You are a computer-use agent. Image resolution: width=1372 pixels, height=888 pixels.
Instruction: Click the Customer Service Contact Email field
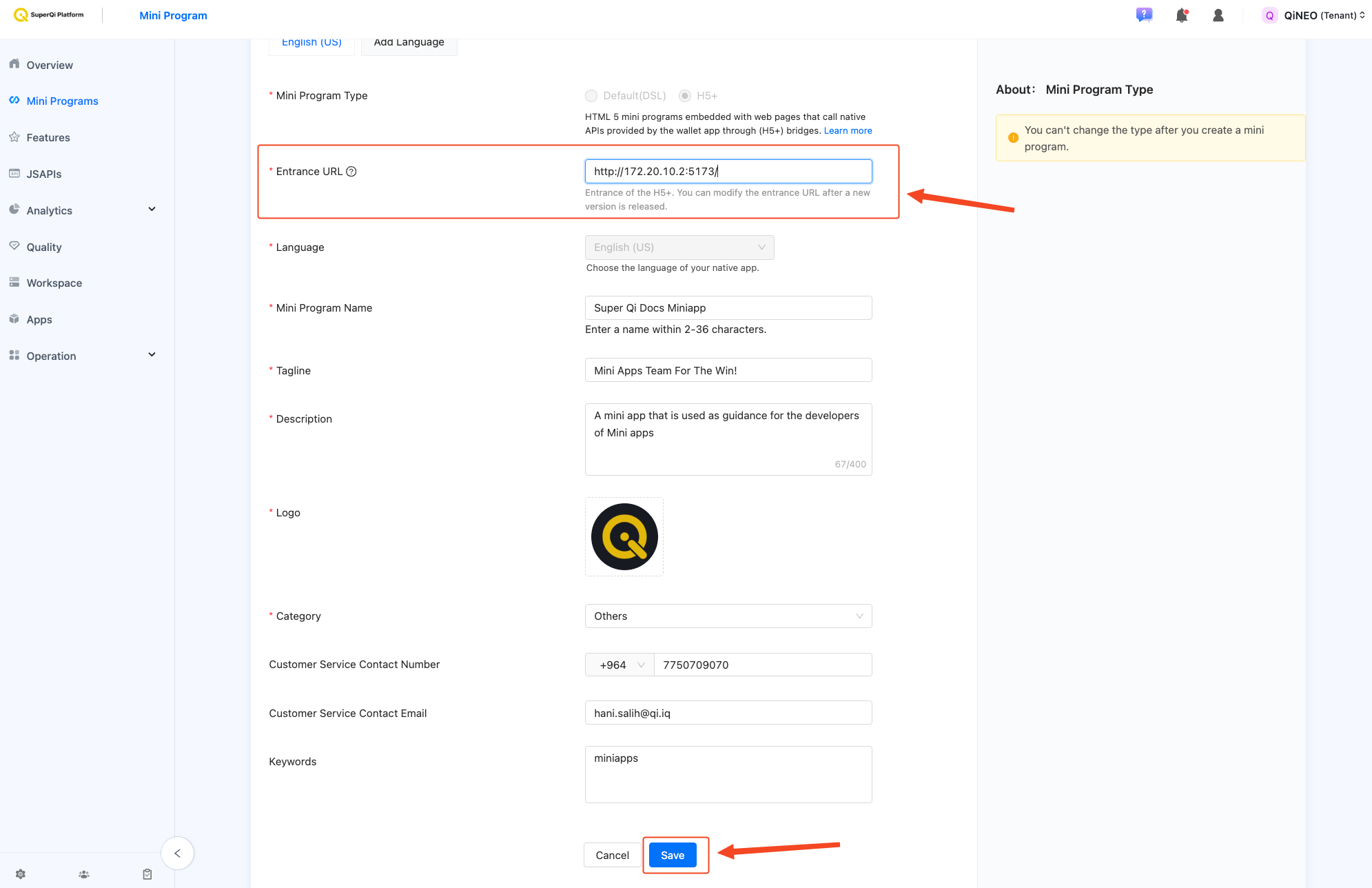[x=728, y=713]
